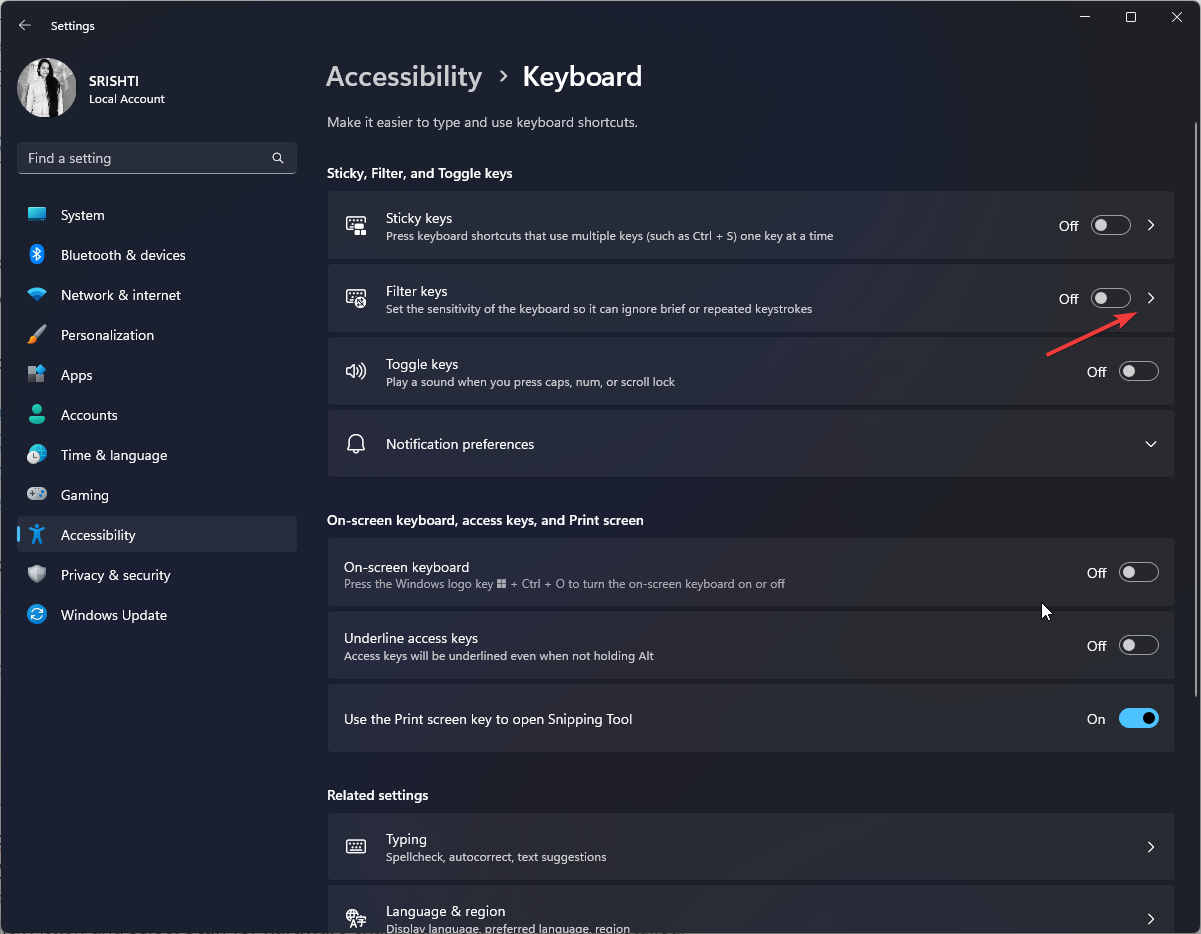Image resolution: width=1201 pixels, height=934 pixels.
Task: Click the Privacy & security shield icon
Action: [37, 575]
